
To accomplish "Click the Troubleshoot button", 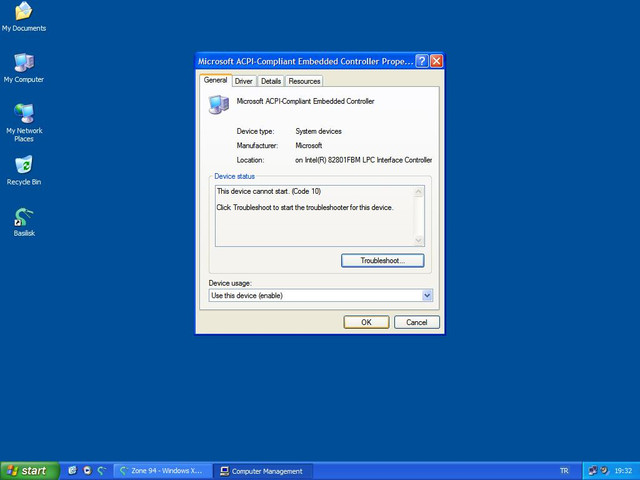I will (x=382, y=260).
